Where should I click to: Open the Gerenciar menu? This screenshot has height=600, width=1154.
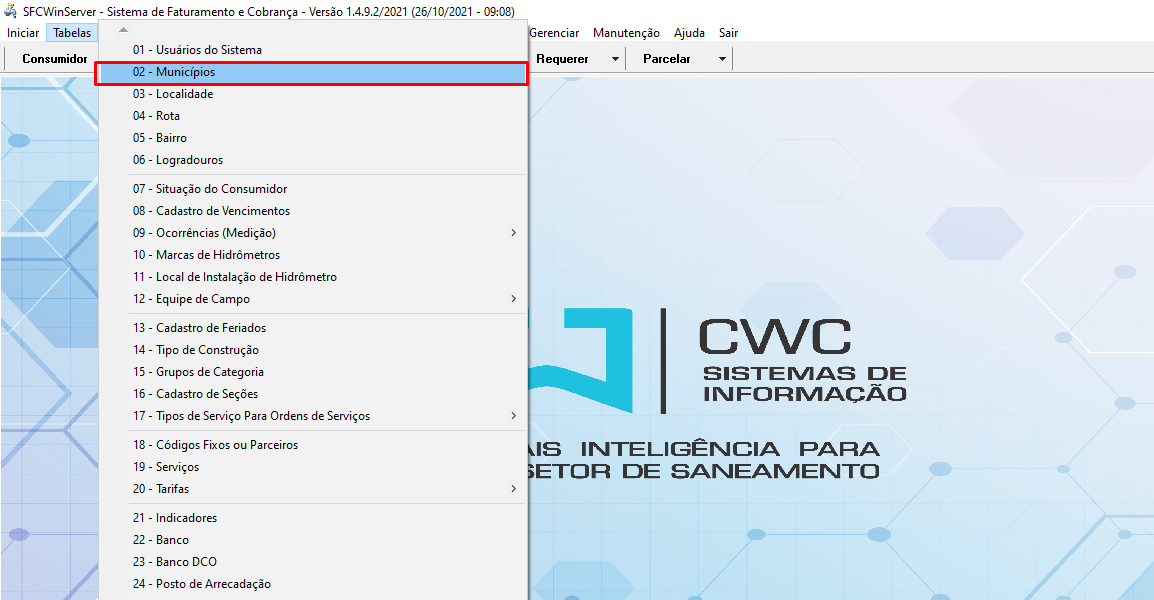tap(554, 32)
